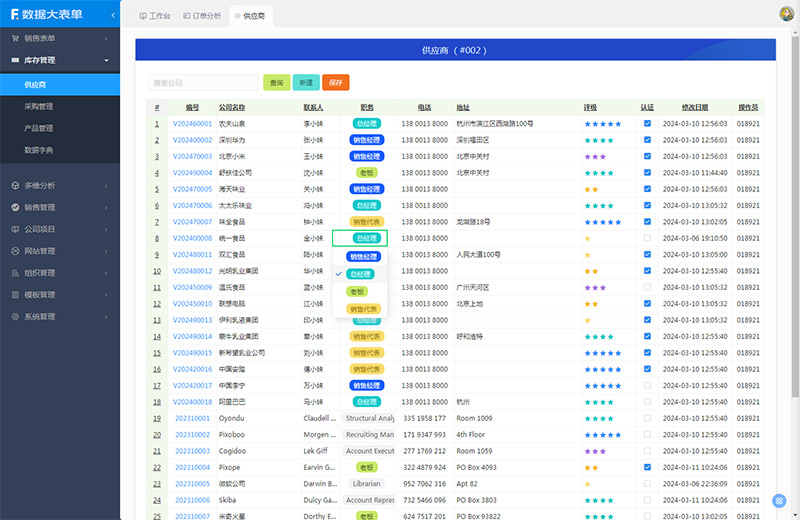Open the 职务 dropdown for 阿里巴巴

click(366, 402)
